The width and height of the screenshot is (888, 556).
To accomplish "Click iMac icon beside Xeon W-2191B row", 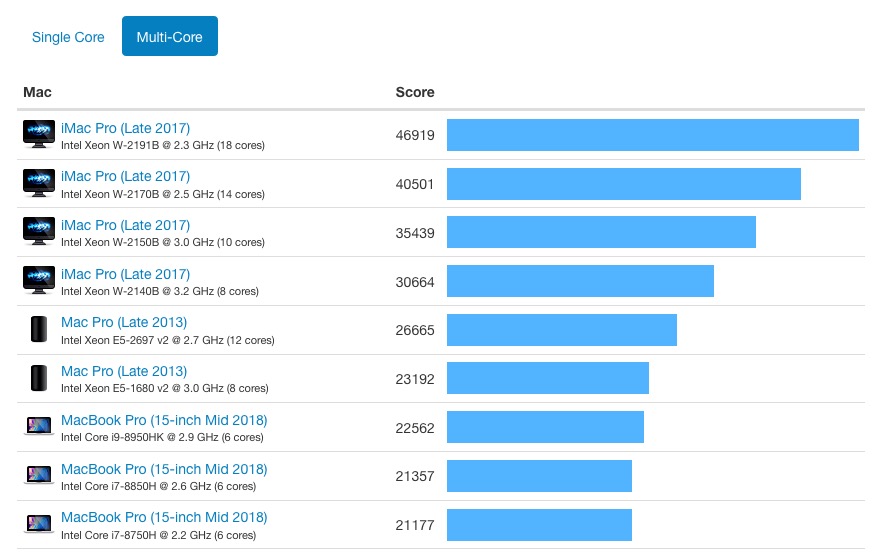I will [39, 134].
